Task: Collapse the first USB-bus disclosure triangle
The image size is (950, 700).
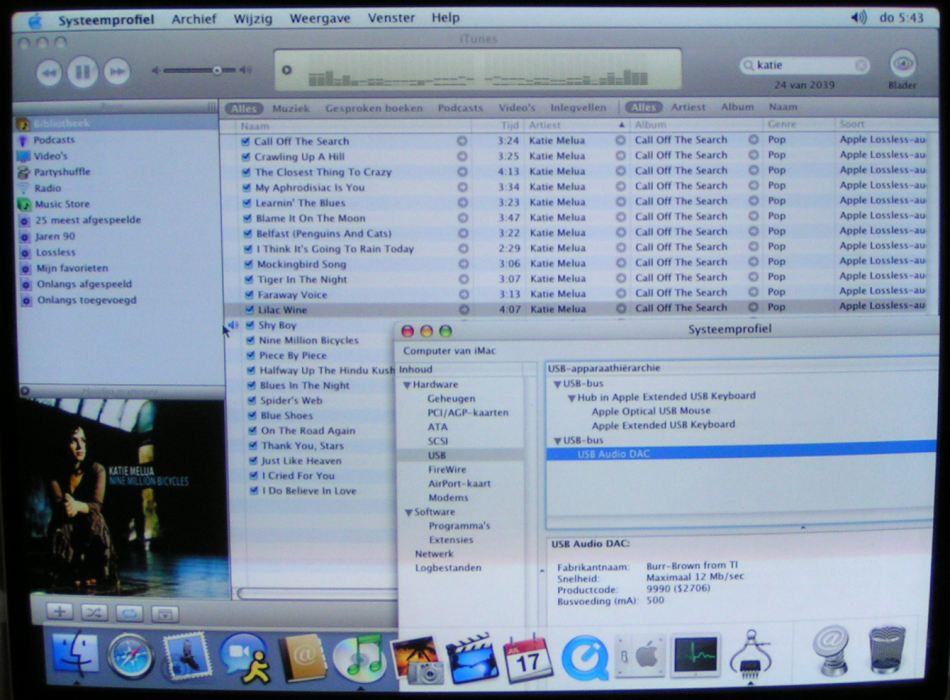Action: click(x=557, y=384)
